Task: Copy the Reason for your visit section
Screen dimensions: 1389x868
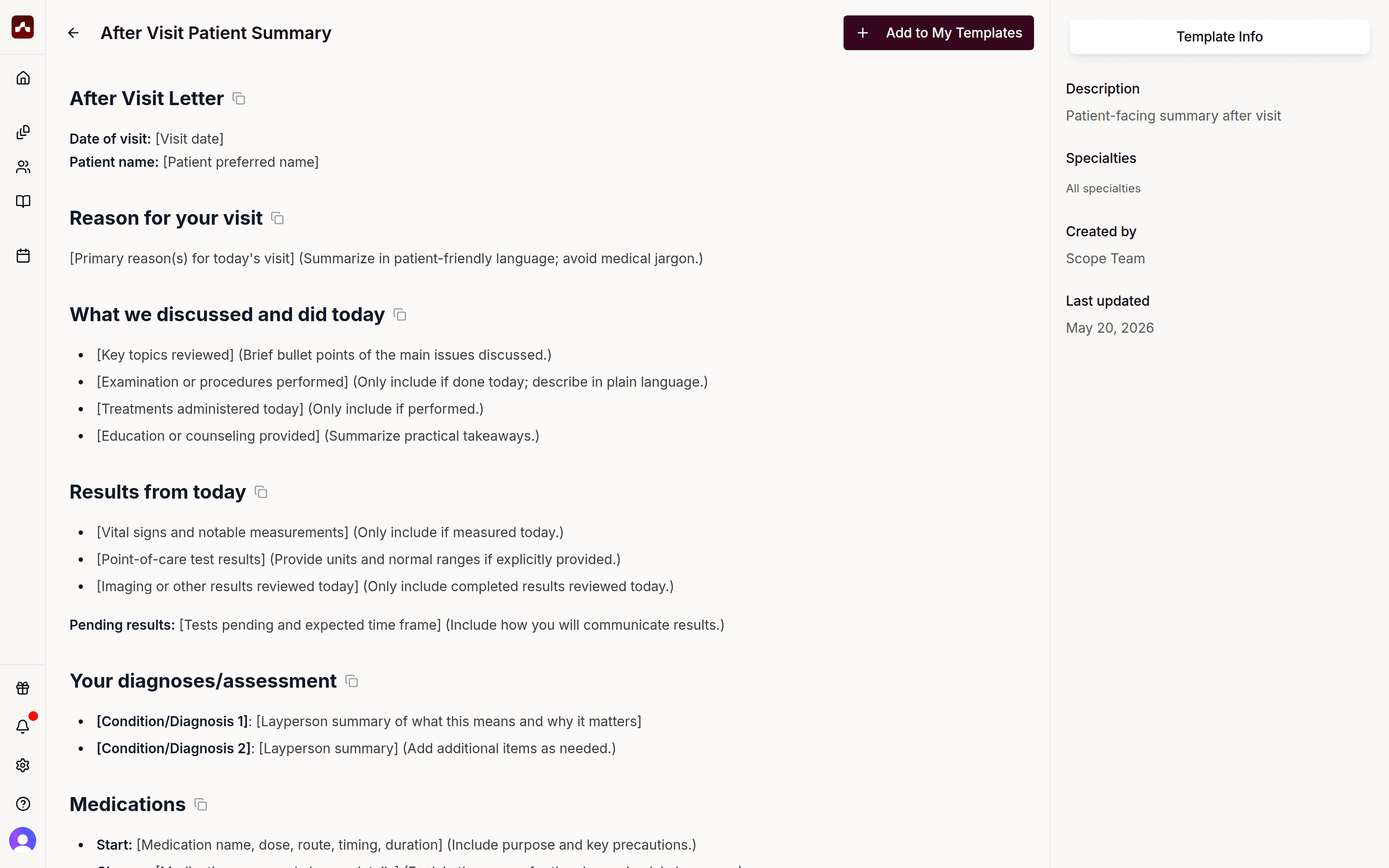Action: (x=278, y=218)
